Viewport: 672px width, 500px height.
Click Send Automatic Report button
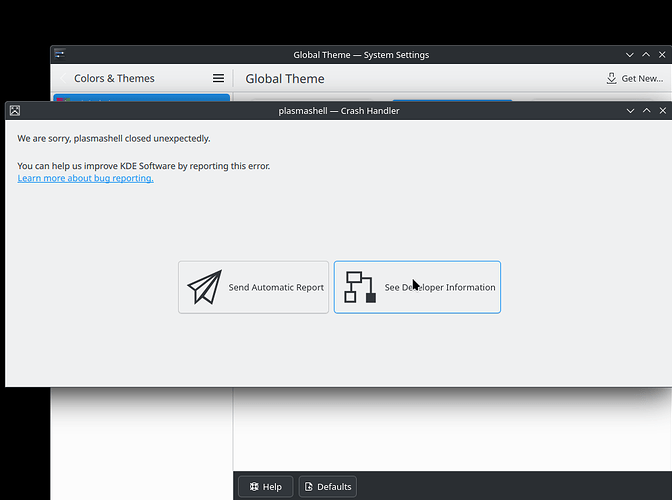pos(253,287)
